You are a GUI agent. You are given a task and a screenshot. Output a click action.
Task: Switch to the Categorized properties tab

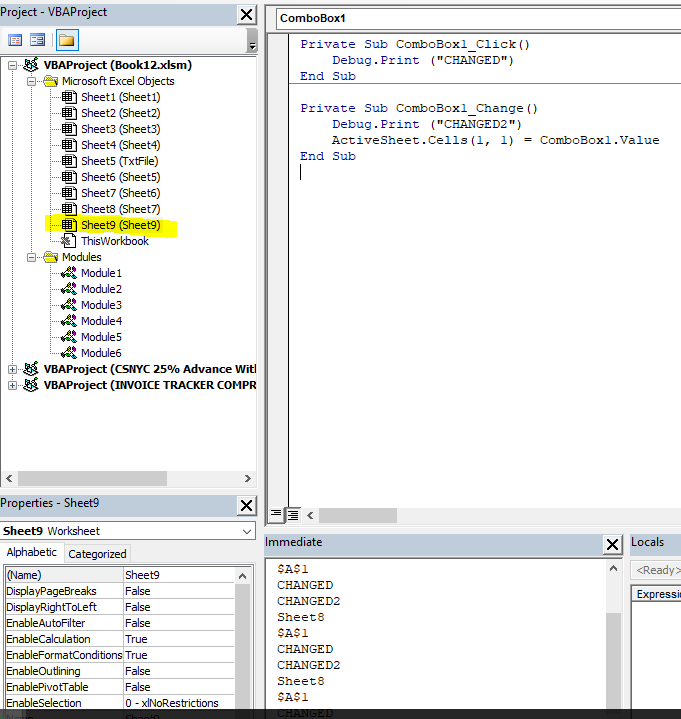(x=97, y=554)
